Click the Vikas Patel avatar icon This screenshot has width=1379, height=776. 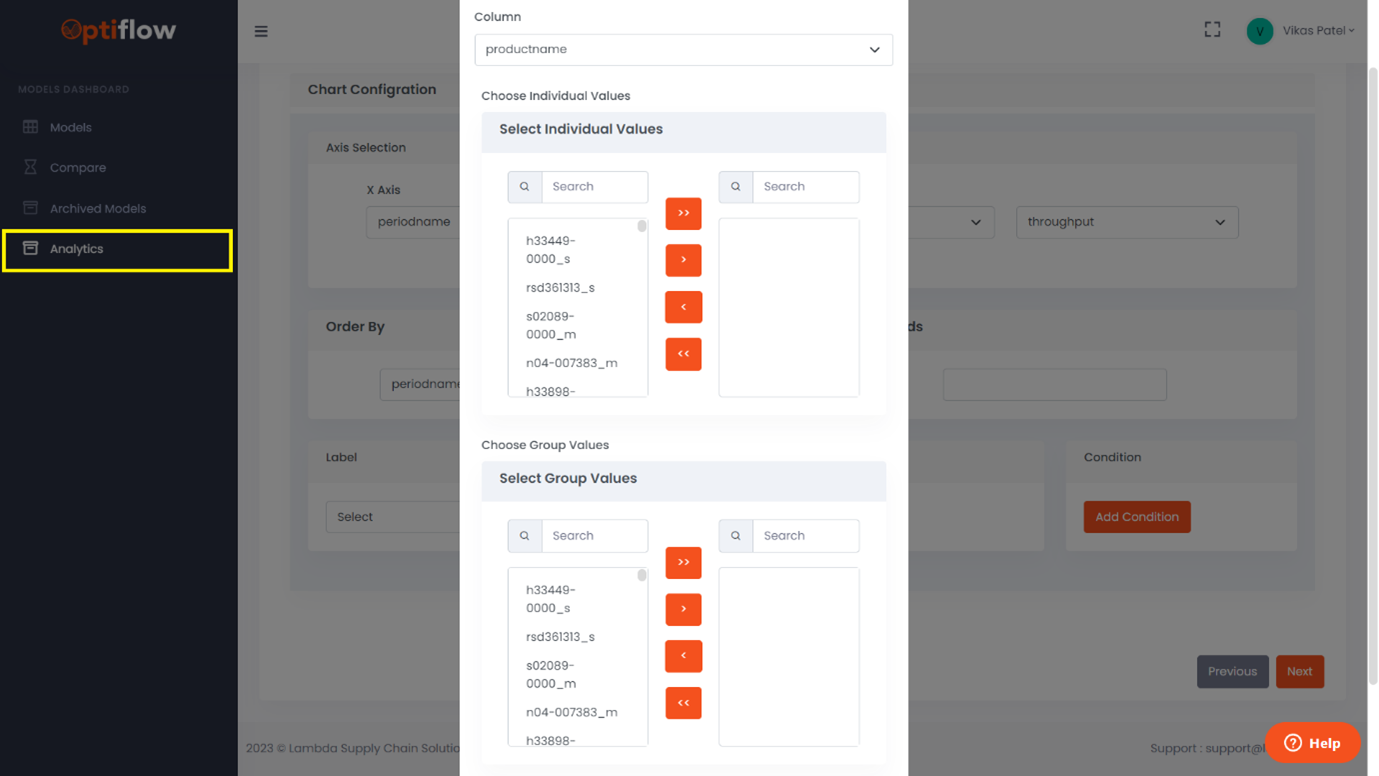(x=1259, y=30)
